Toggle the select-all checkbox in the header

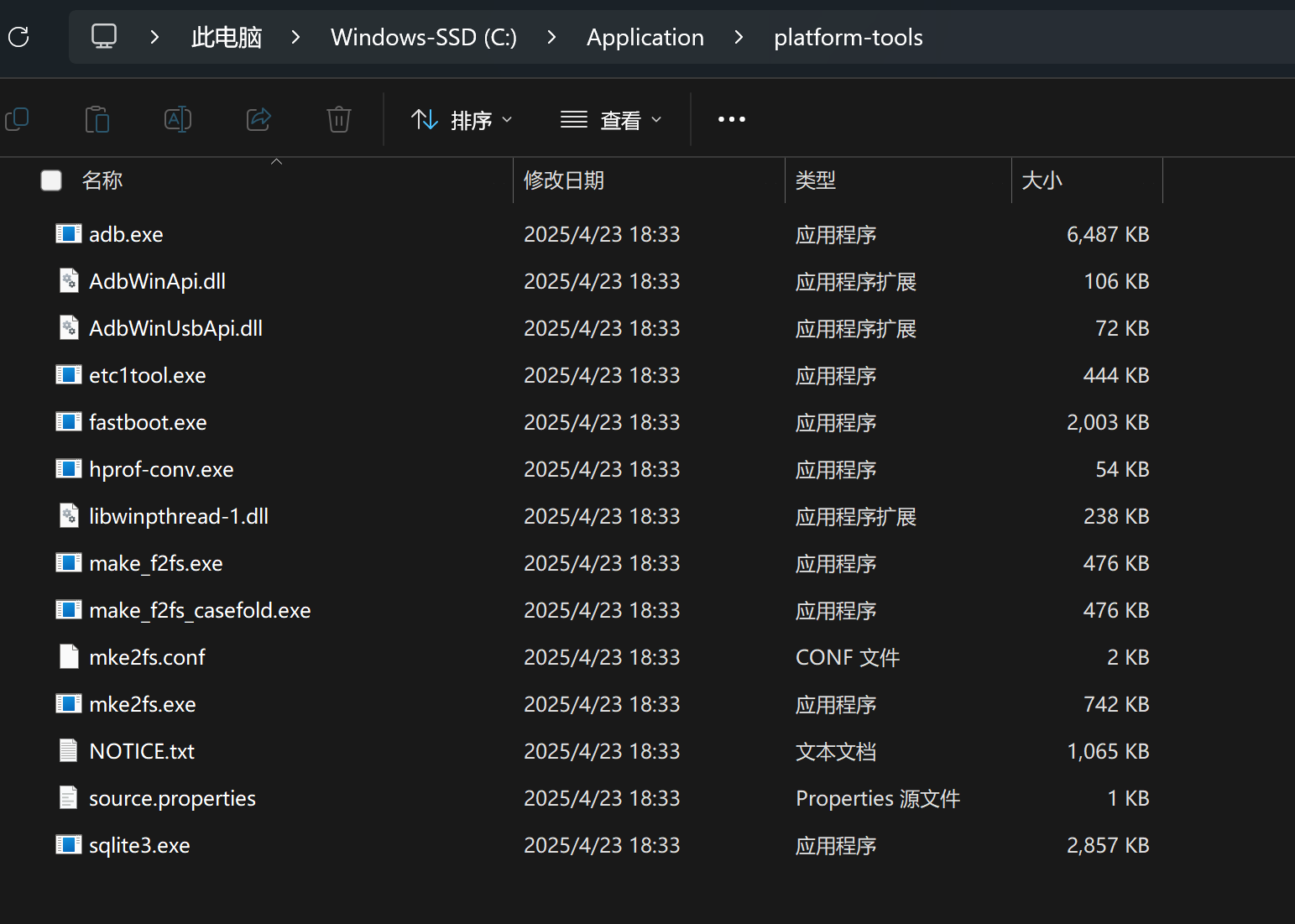point(51,180)
